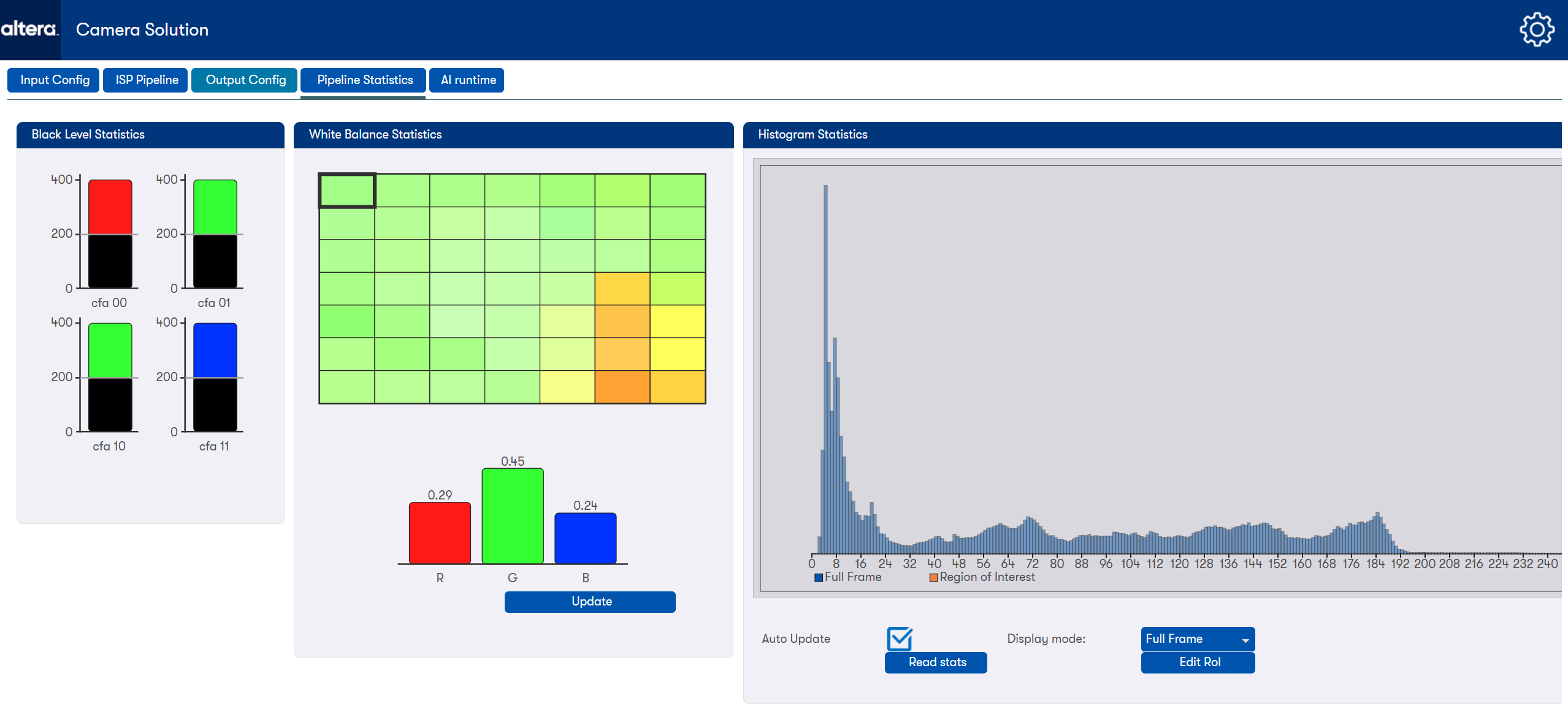Click the tallest histogram peak bar
1568x717 pixels.
[x=825, y=368]
